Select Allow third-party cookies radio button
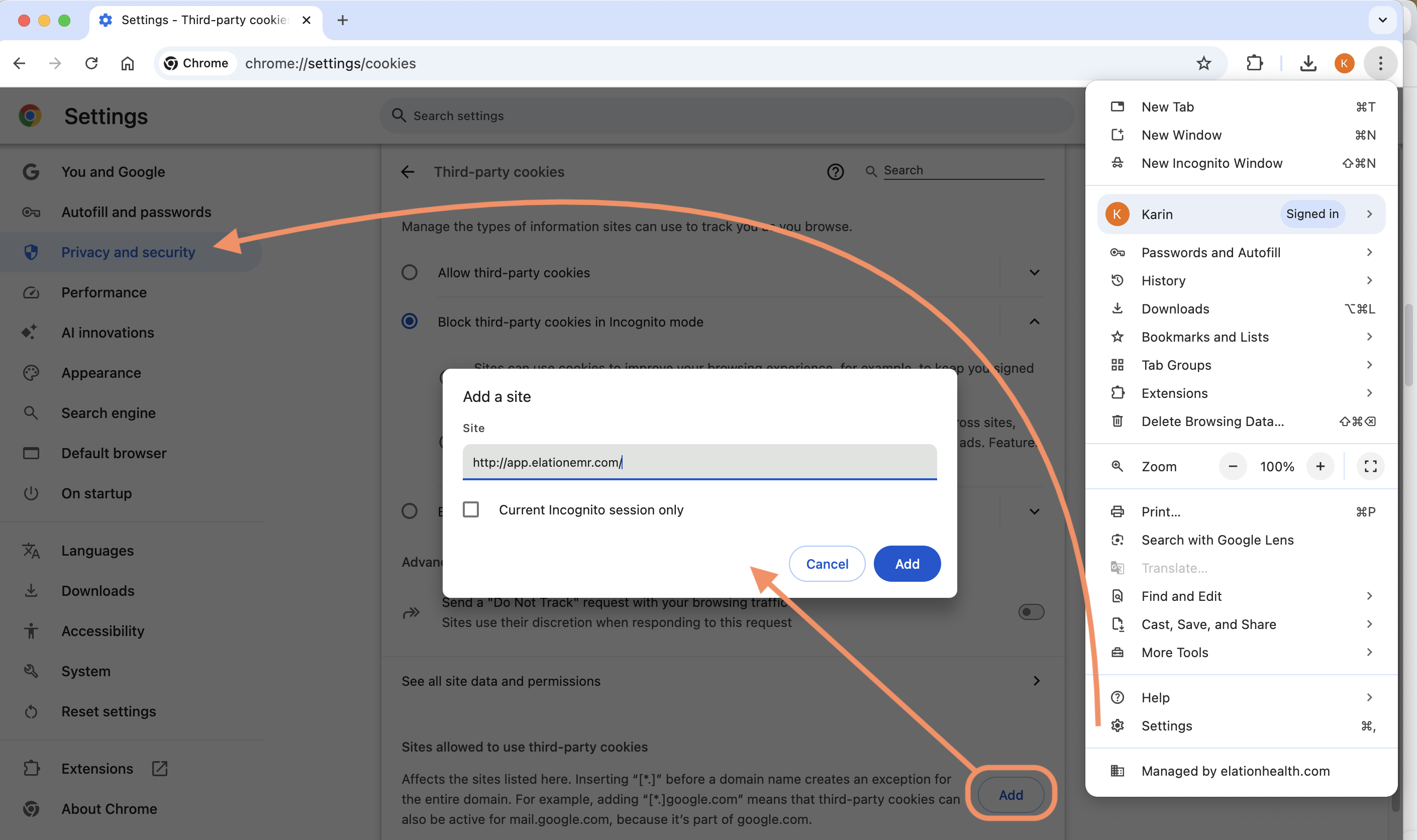Image resolution: width=1417 pixels, height=840 pixels. [x=410, y=273]
